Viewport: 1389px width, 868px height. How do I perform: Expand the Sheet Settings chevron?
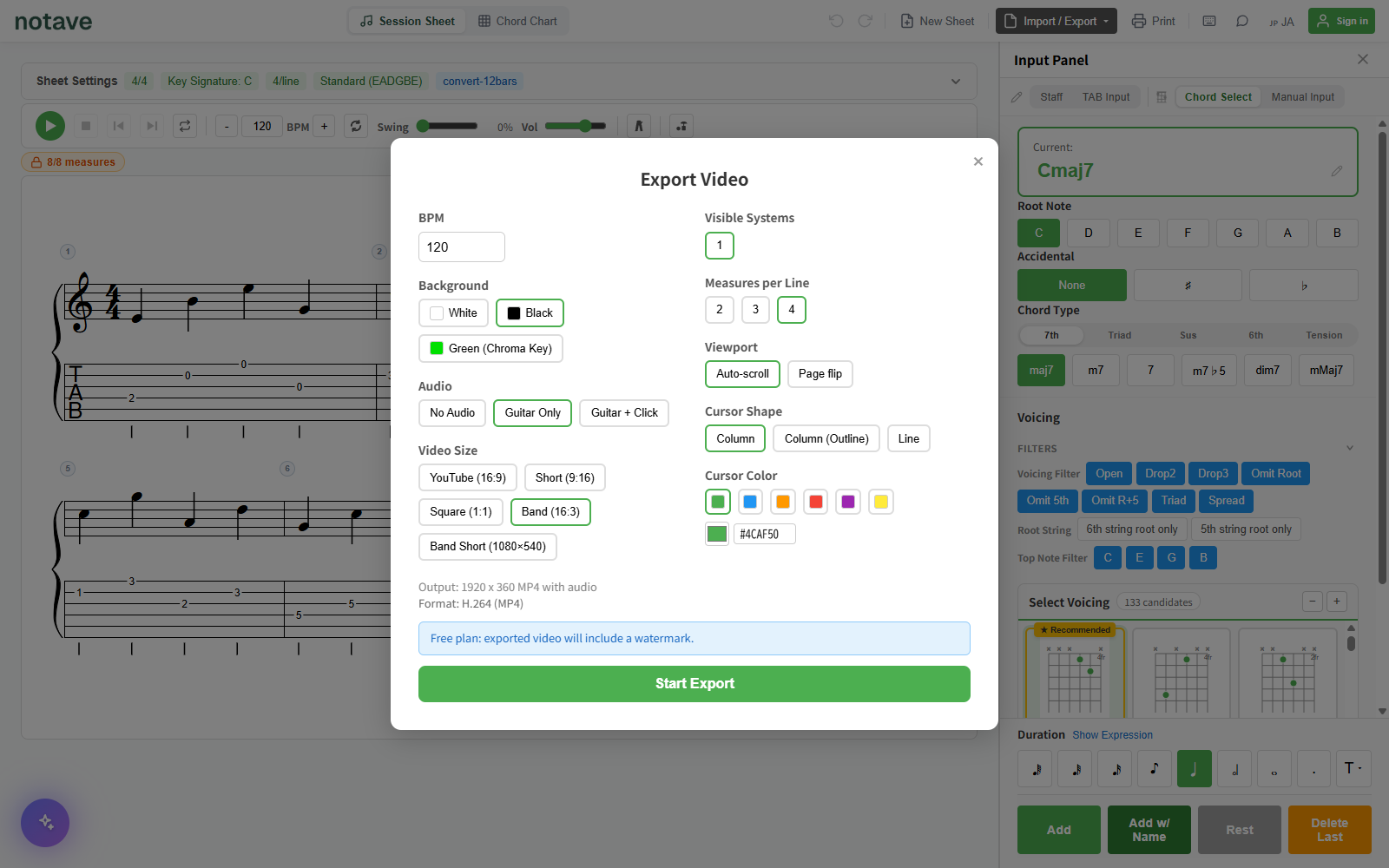tap(956, 82)
